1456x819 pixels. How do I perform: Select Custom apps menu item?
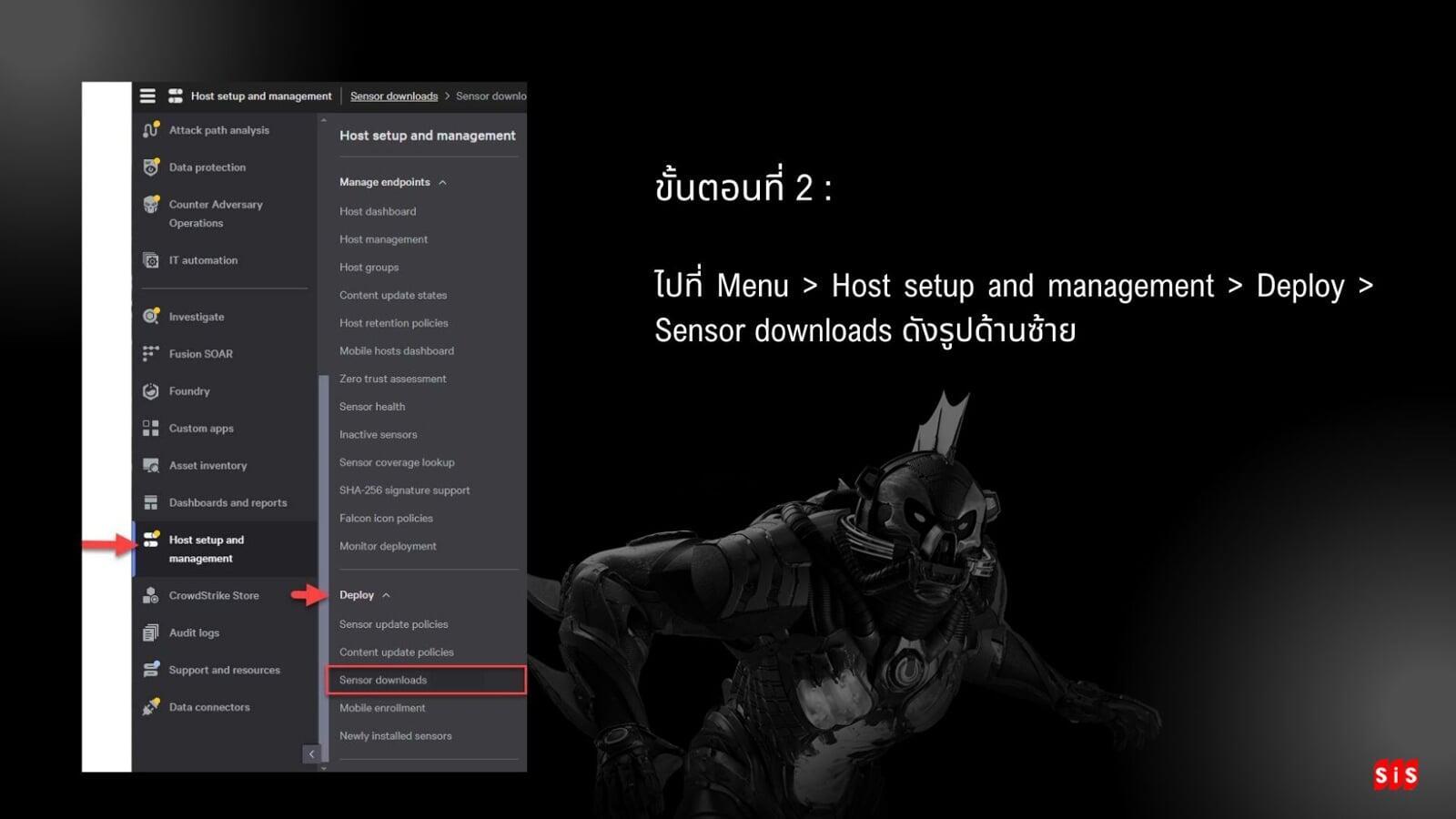[x=201, y=429]
